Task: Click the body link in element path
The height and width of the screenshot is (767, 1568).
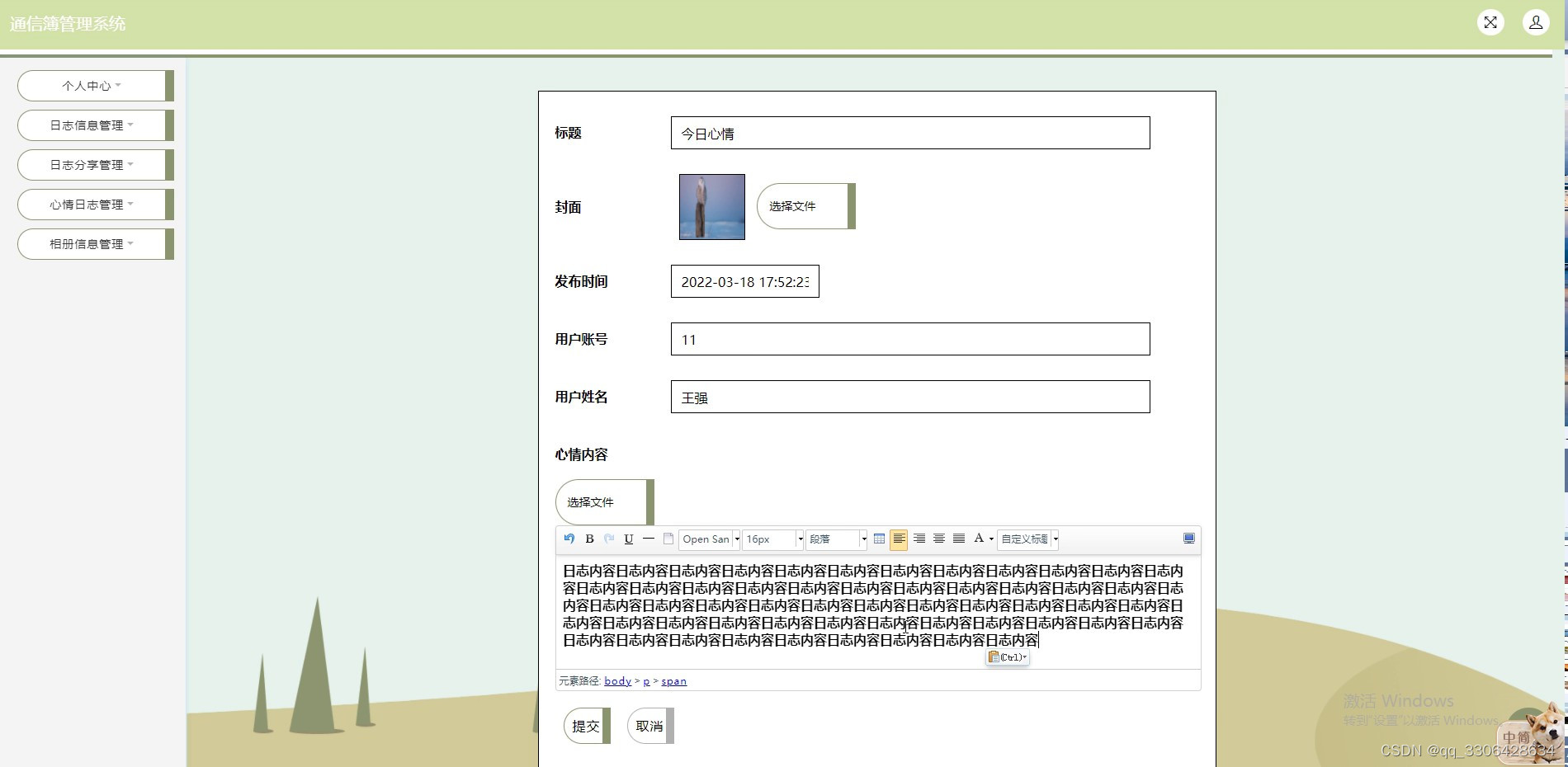Action: click(617, 681)
